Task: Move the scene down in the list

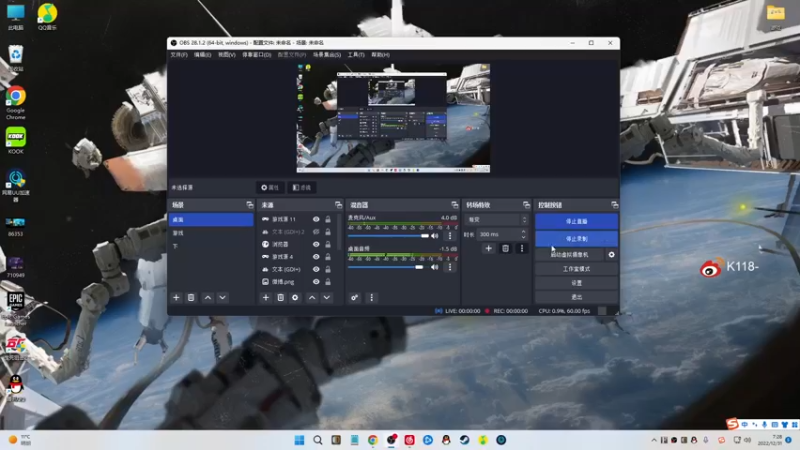Action: [x=222, y=297]
